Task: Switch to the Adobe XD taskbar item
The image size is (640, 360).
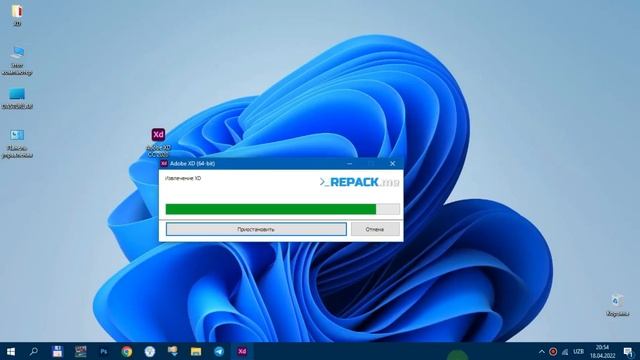Action: [242, 351]
